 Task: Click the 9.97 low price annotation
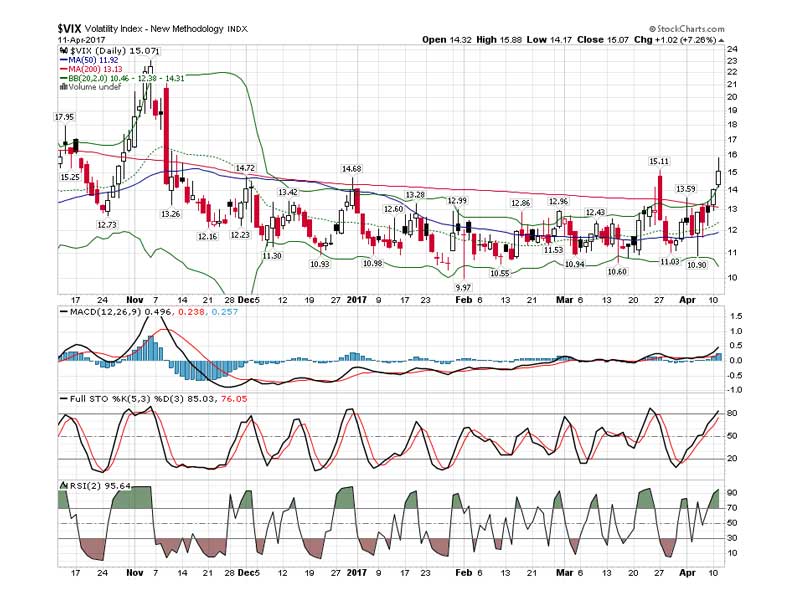(x=463, y=286)
